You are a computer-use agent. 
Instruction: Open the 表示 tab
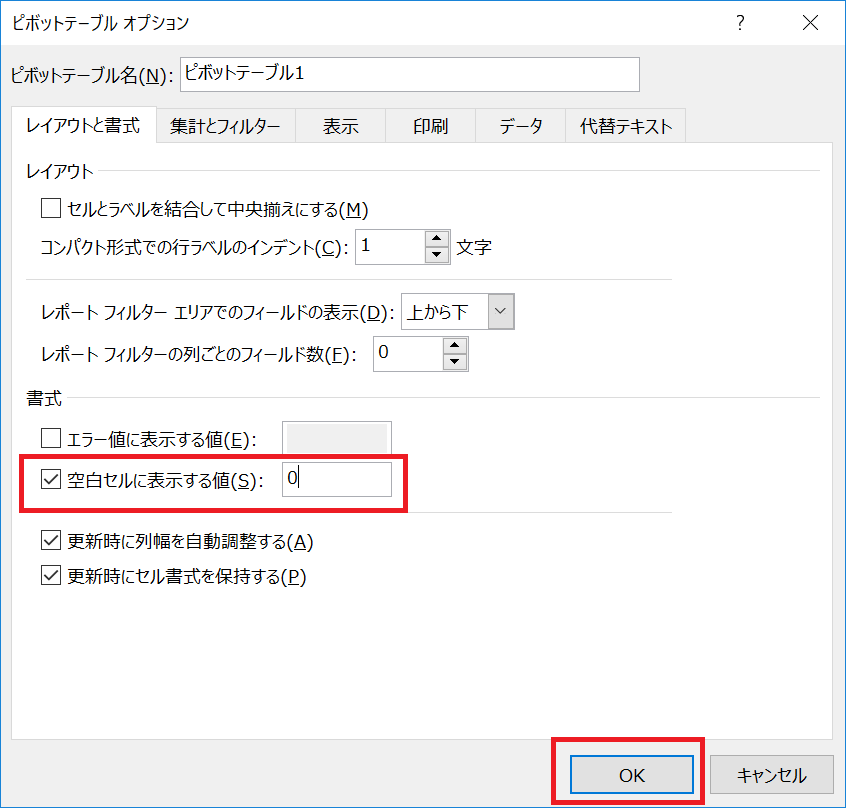(340, 126)
